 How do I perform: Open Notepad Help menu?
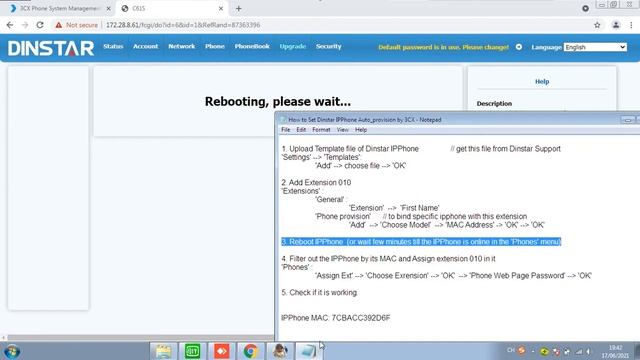(361, 130)
